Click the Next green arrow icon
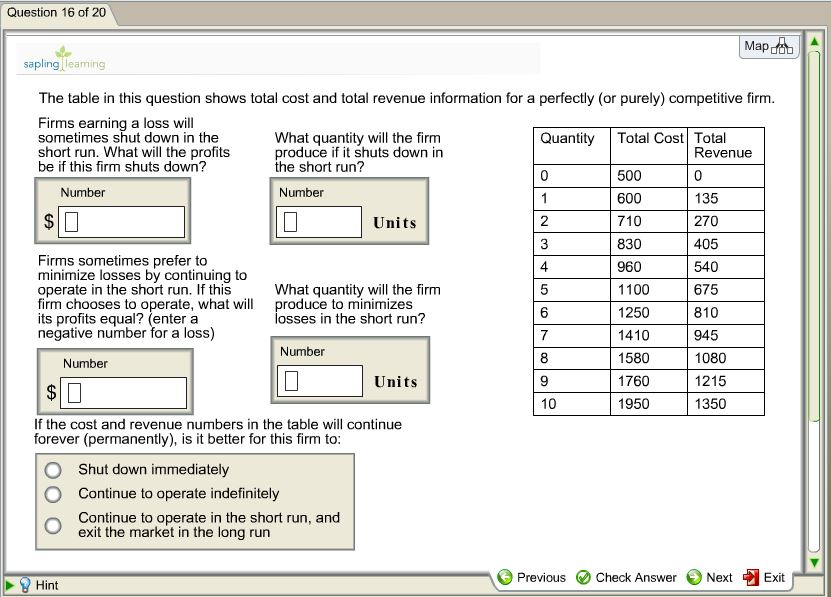This screenshot has width=831, height=597. [694, 577]
